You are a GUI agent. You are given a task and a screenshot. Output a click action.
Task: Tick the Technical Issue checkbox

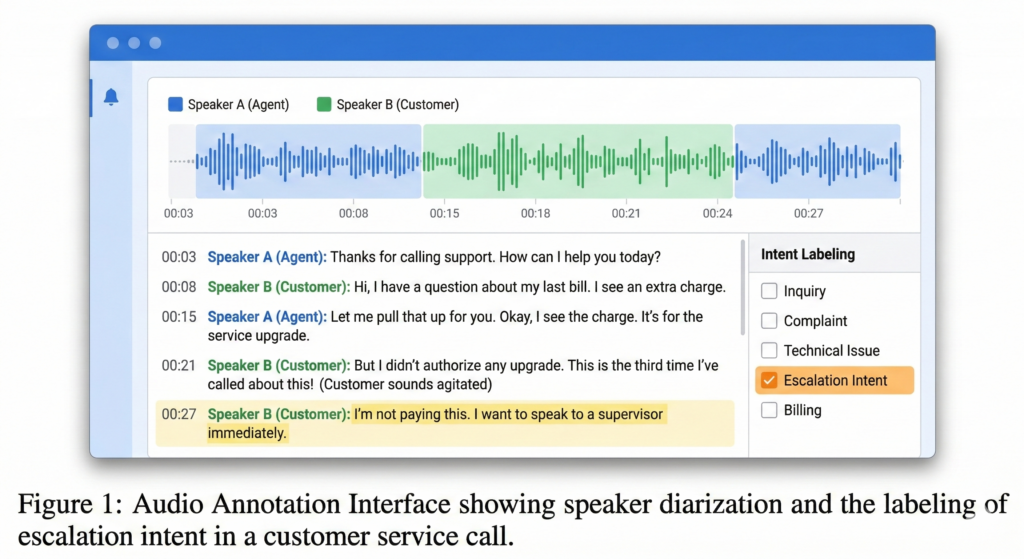pyautogui.click(x=769, y=351)
